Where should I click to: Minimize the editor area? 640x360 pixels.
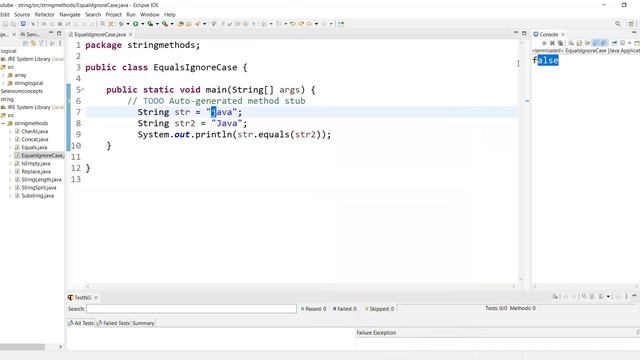click(x=516, y=33)
